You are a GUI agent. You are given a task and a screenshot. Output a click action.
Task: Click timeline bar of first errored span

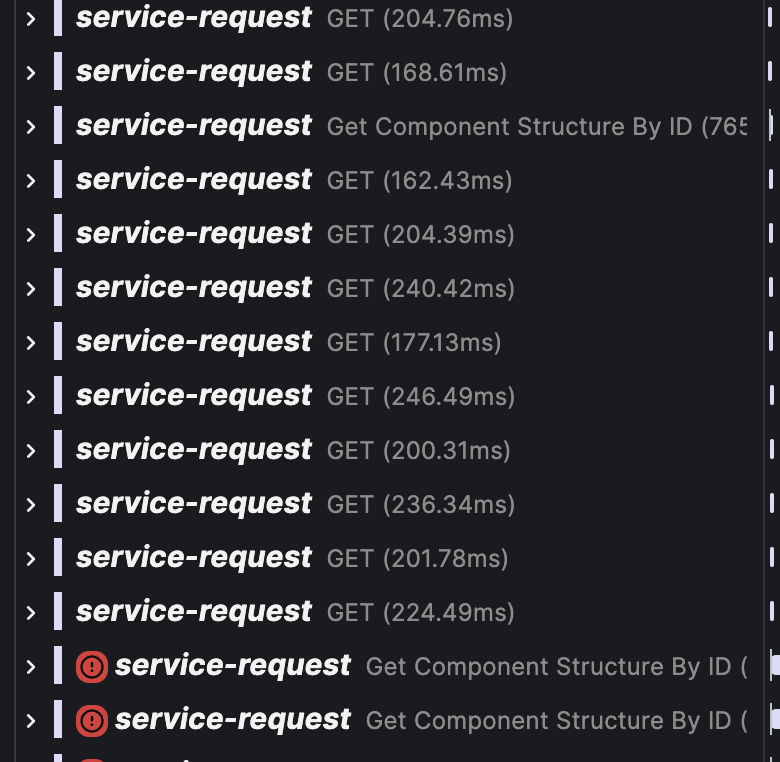point(775,664)
